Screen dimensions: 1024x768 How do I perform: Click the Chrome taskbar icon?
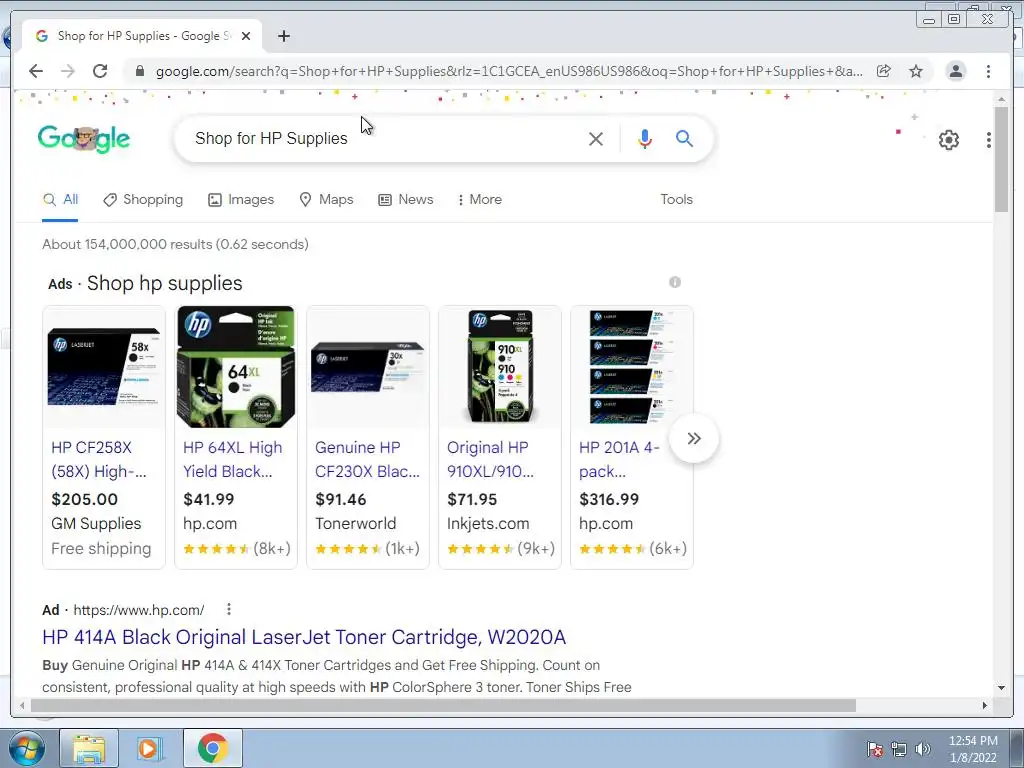point(213,748)
